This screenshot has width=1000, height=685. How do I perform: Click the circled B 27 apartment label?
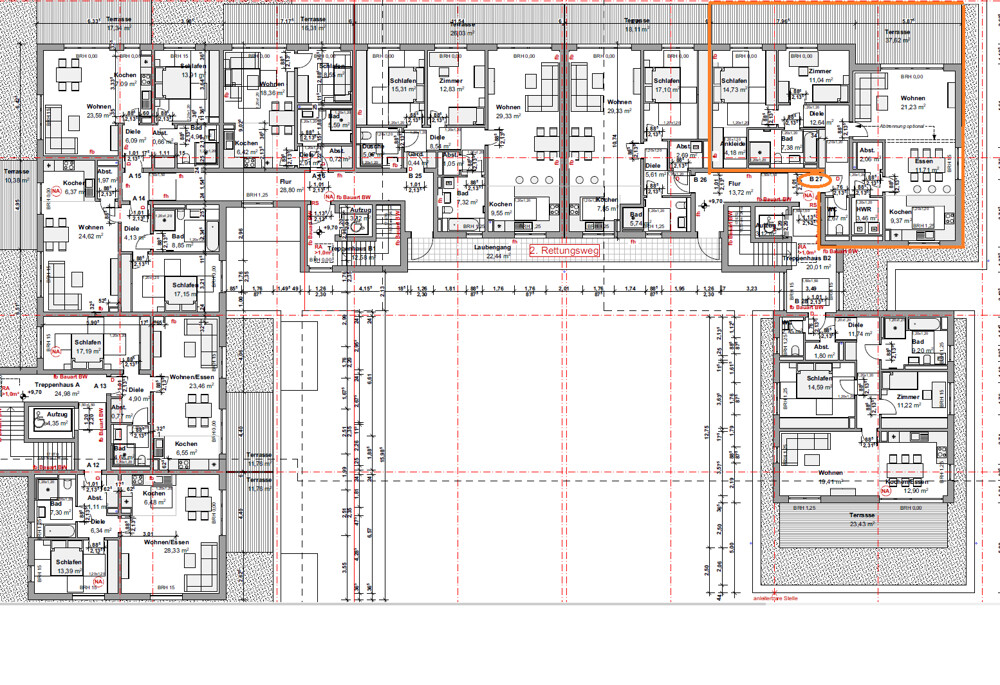(x=816, y=179)
